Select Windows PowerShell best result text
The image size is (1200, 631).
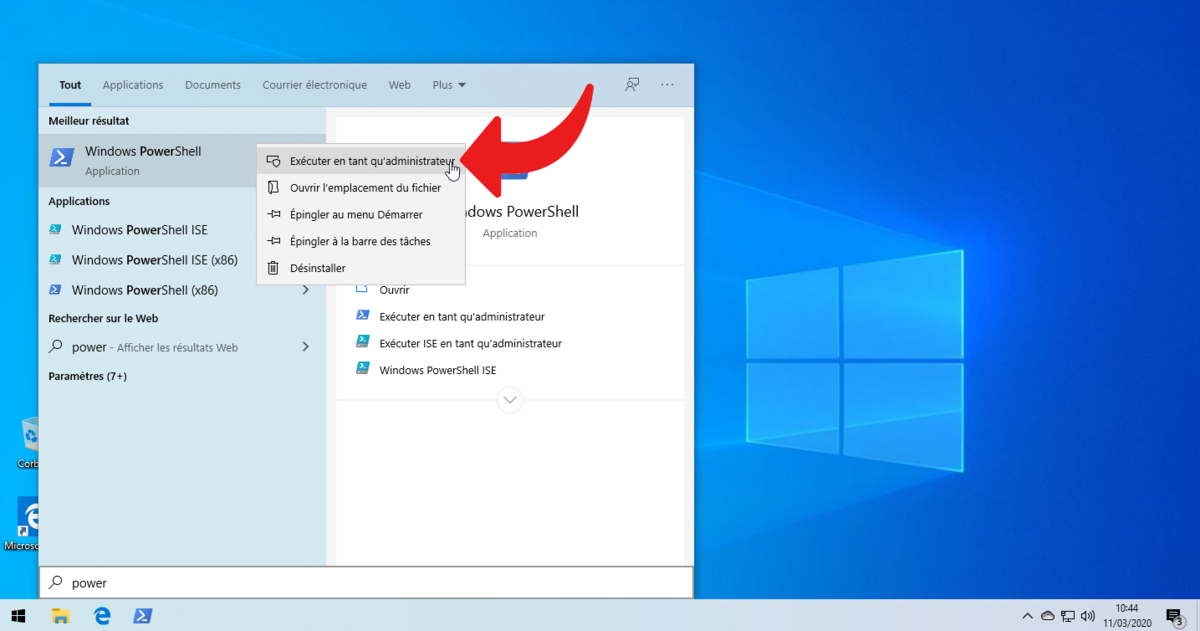tap(143, 151)
